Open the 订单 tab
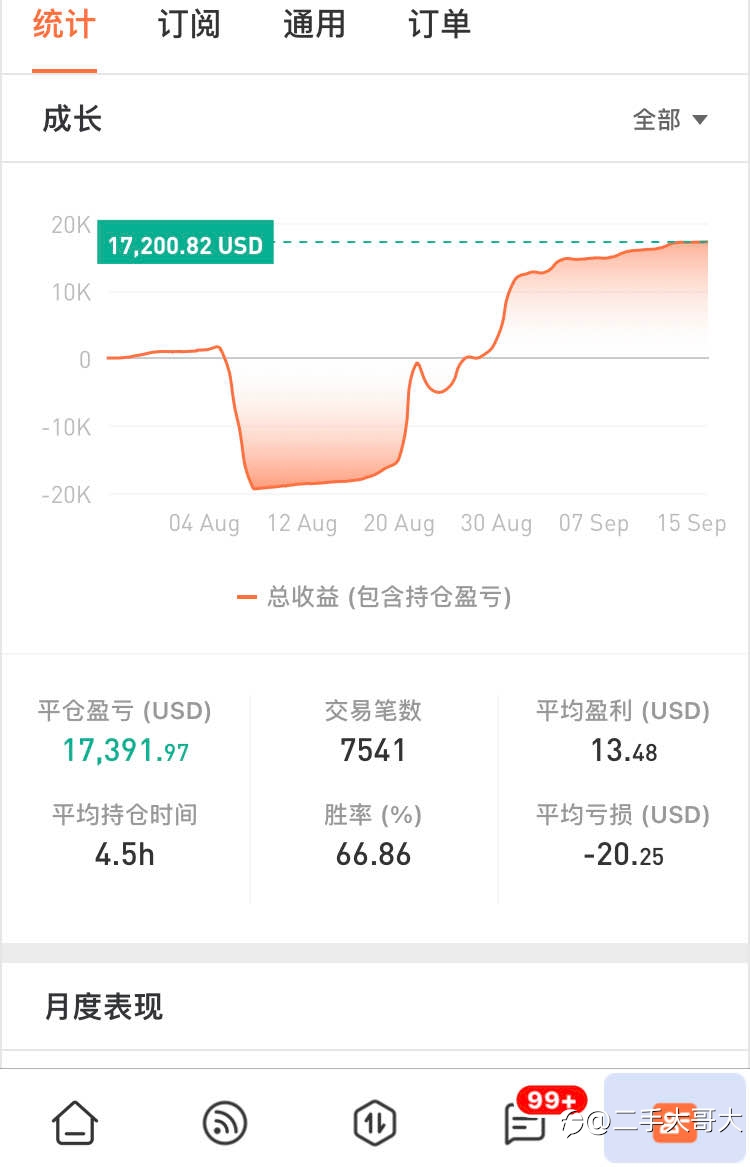The height and width of the screenshot is (1167, 750). click(x=439, y=25)
